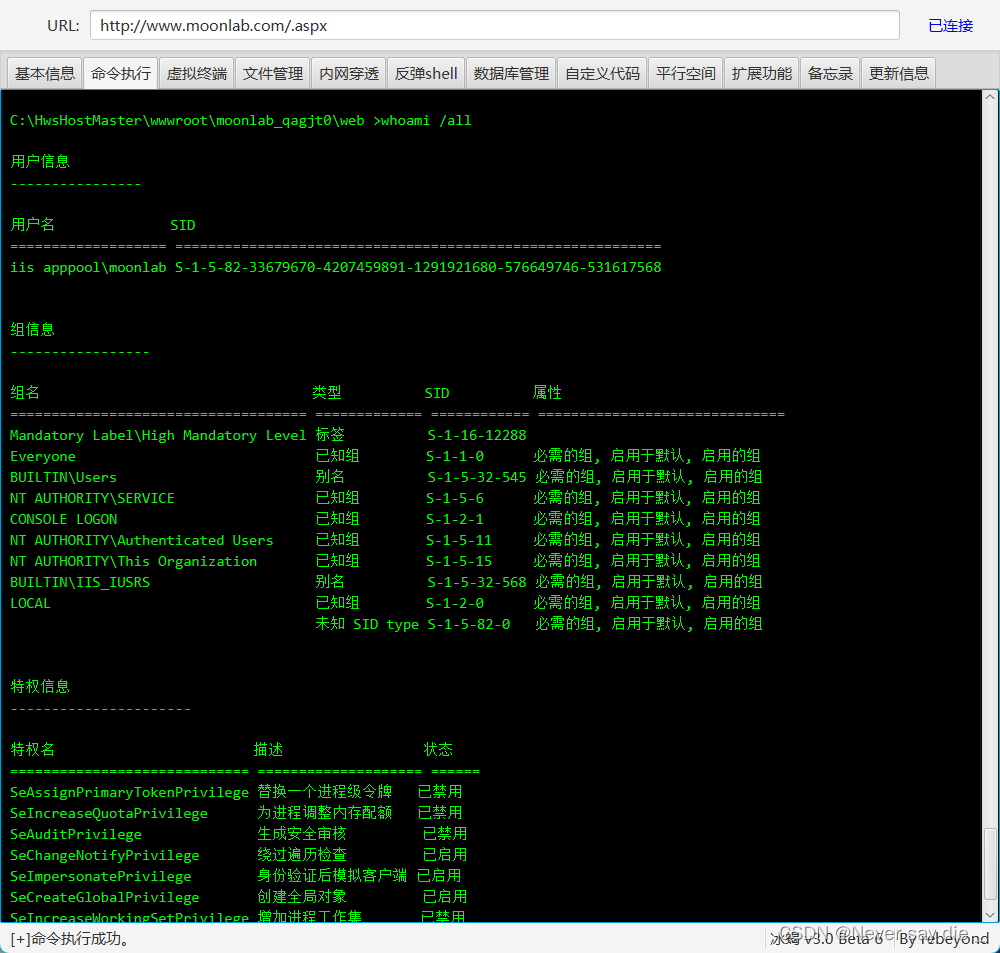
Task: Click the CONSOLE LOGON group name
Action: [x=63, y=519]
